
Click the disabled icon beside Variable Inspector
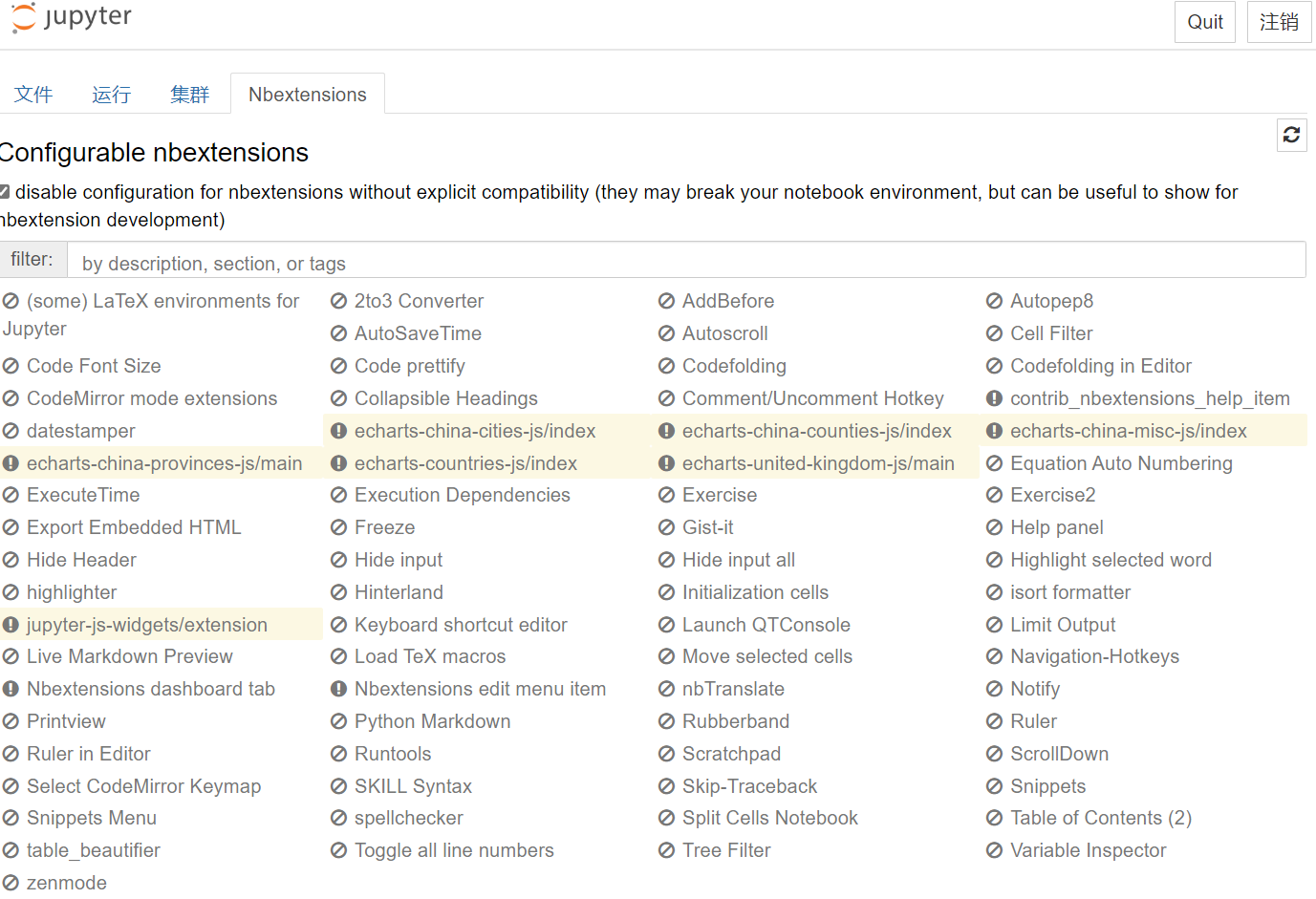[994, 850]
